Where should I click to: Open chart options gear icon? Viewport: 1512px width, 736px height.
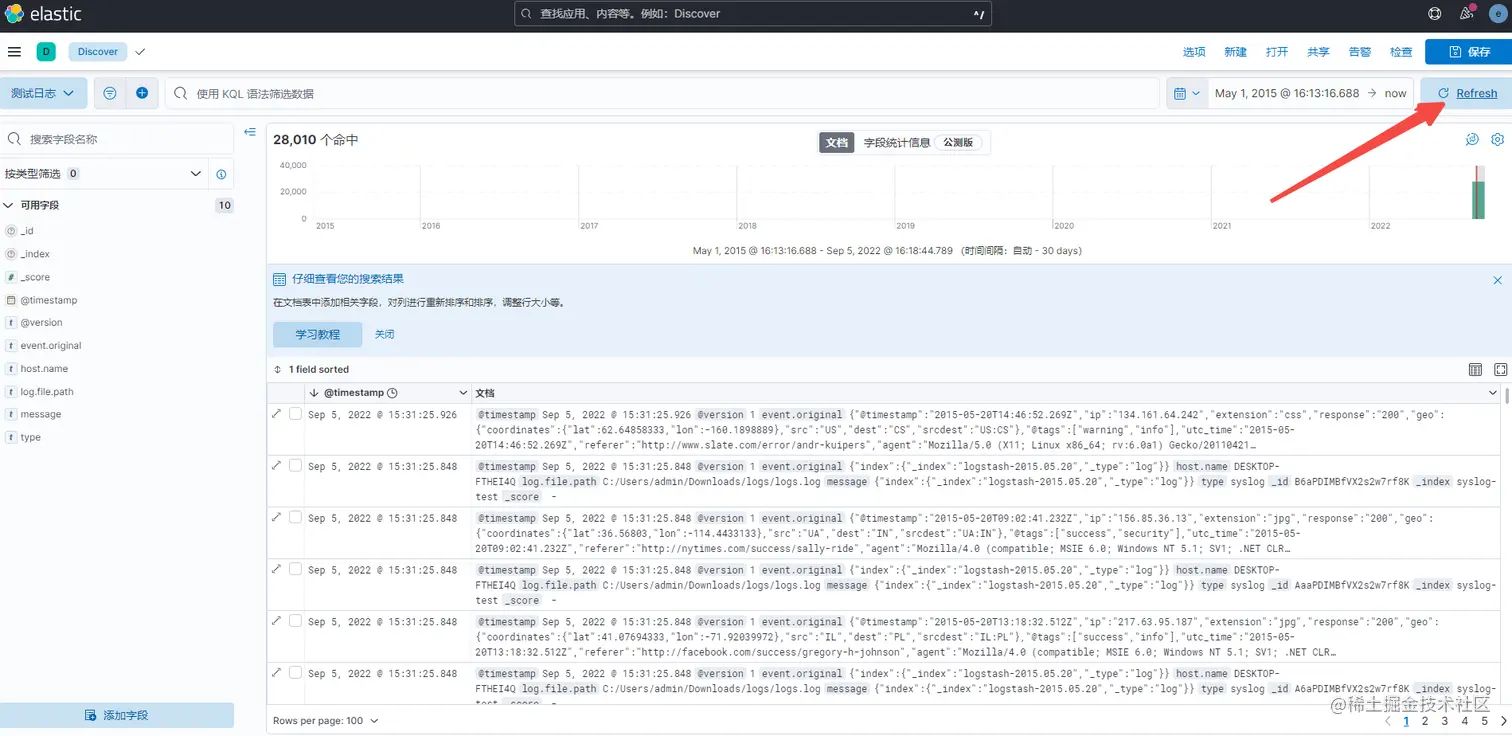(x=1497, y=140)
